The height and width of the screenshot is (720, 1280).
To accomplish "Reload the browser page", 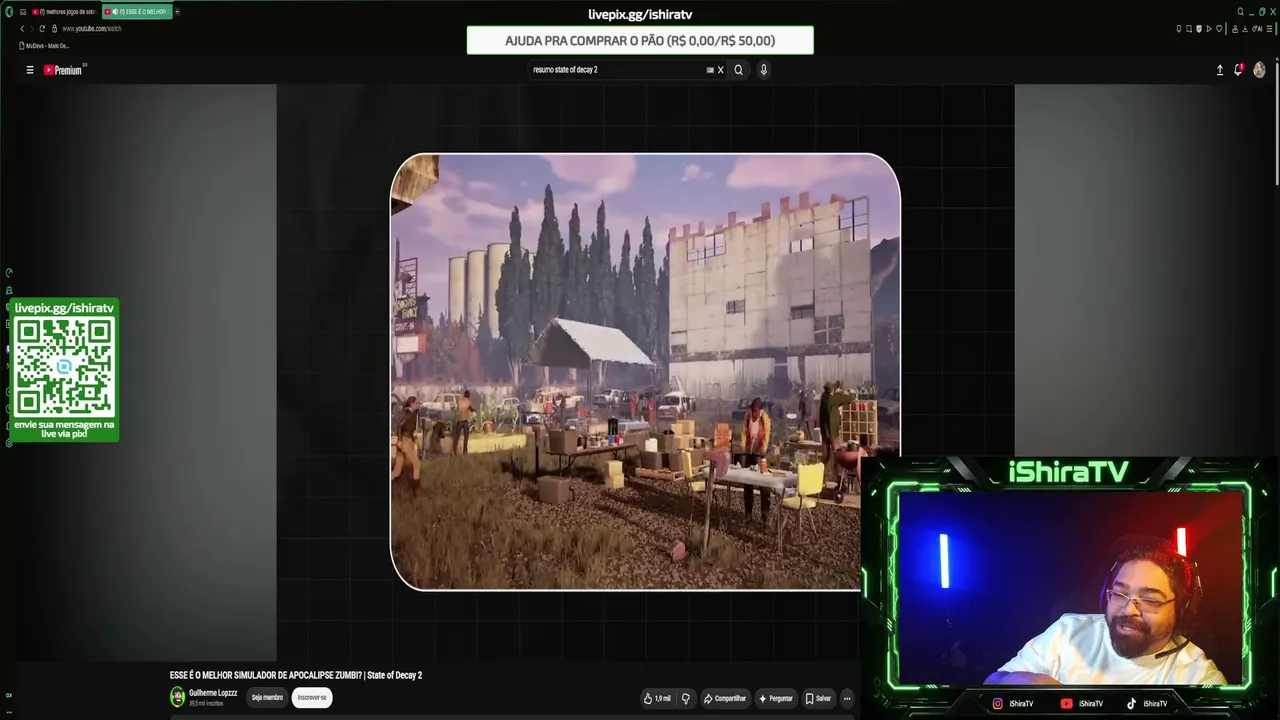I will pyautogui.click(x=41, y=29).
